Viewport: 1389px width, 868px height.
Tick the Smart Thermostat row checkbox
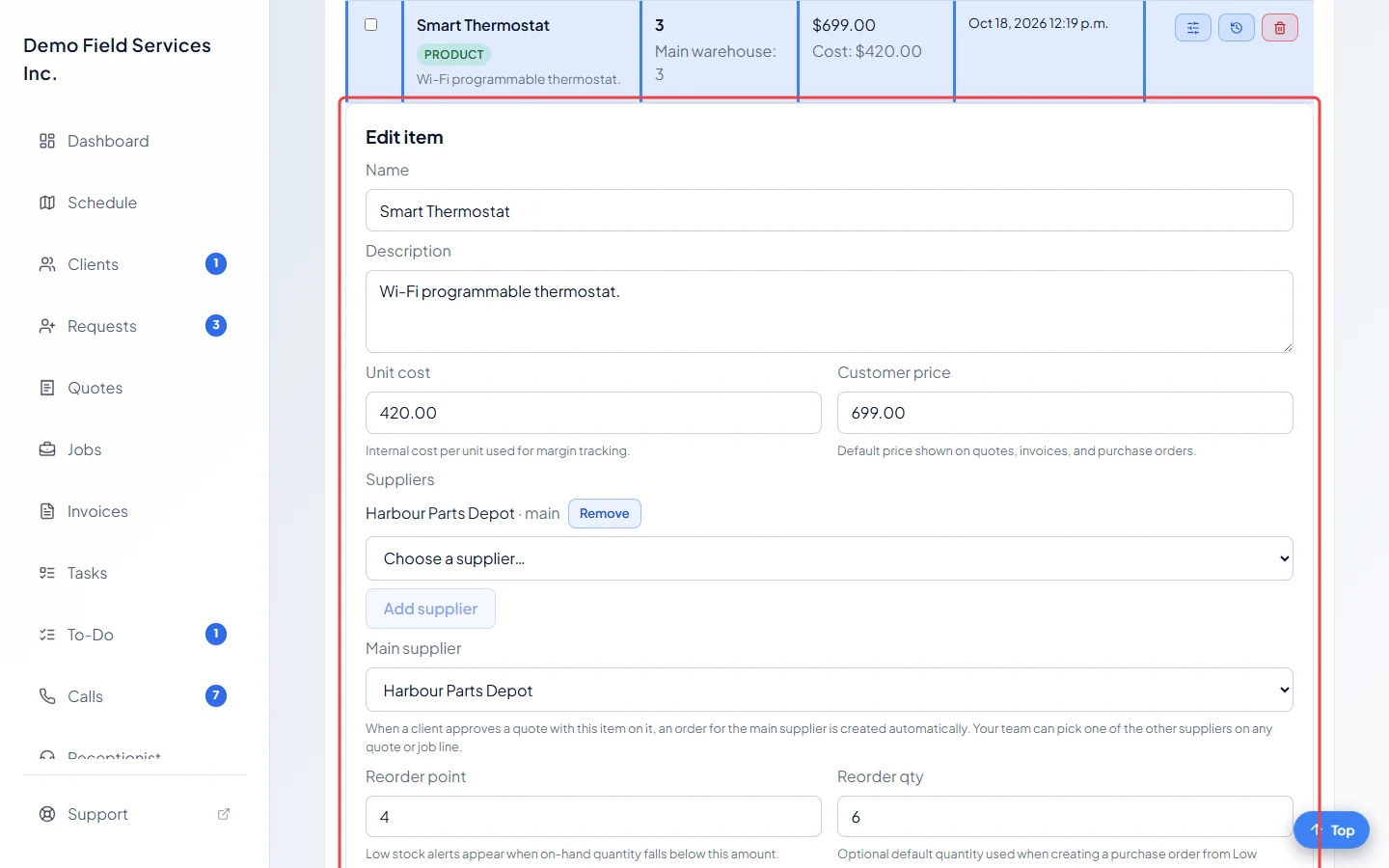(370, 25)
